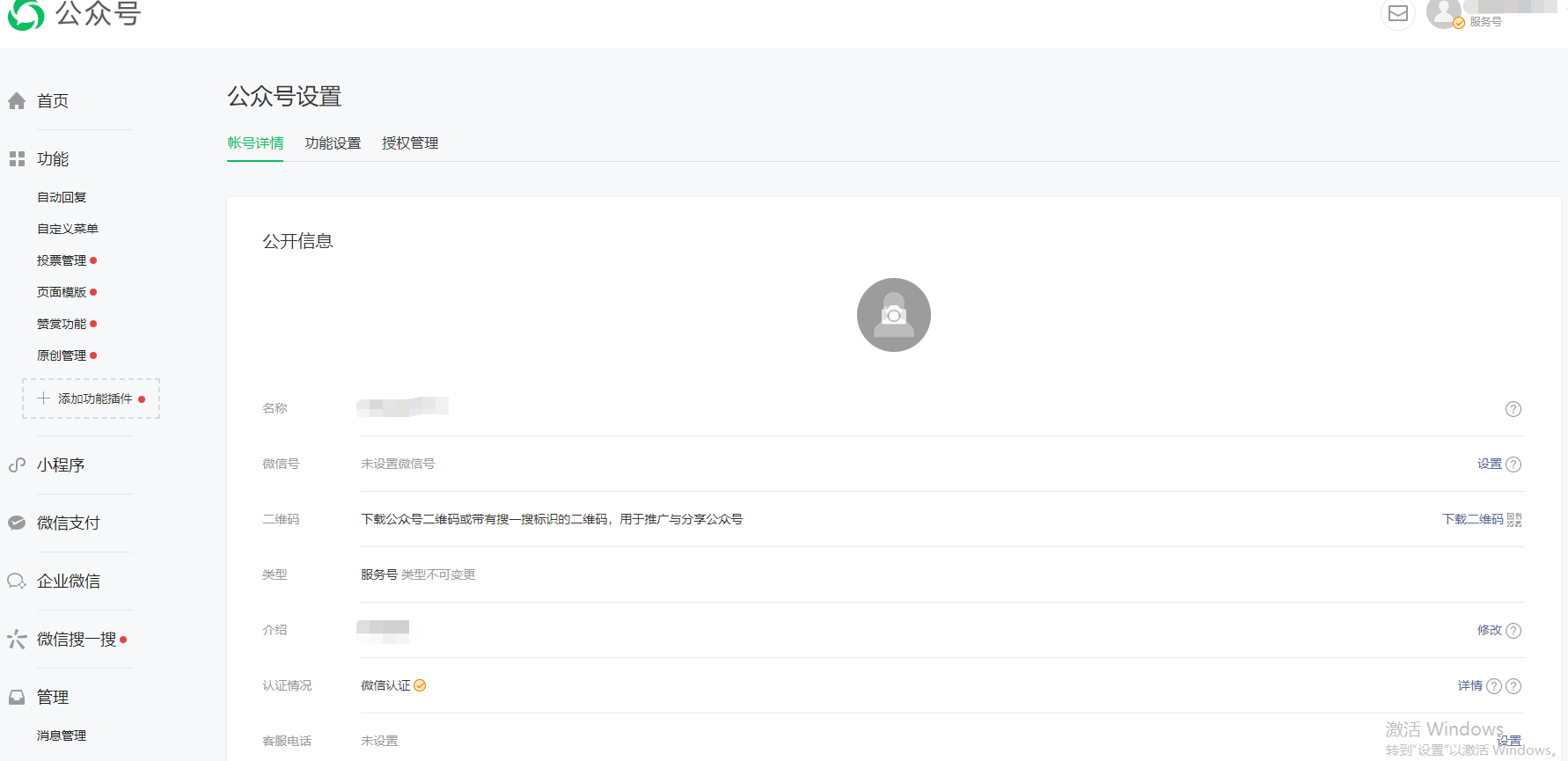Viewport: 1568px width, 761px height.
Task: Click the 服务号 类型不可变更 text
Action: click(418, 574)
